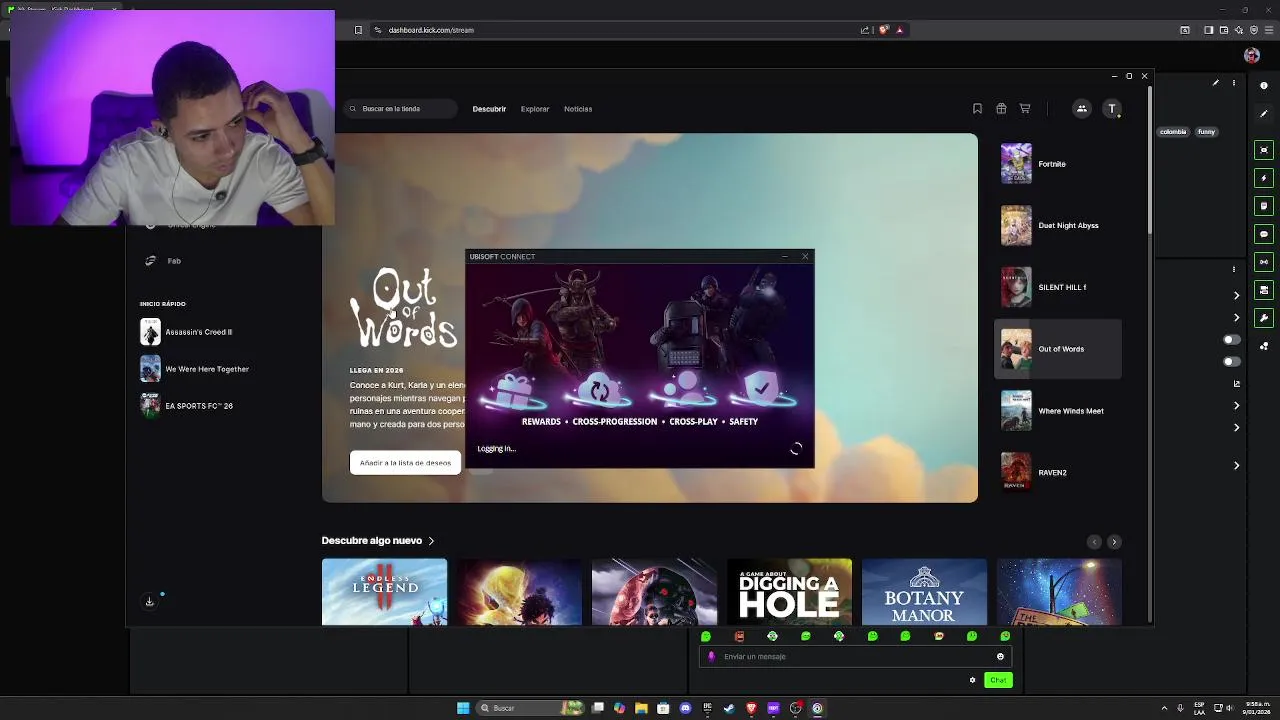Click the Enviar un mensaje chat input

click(x=855, y=657)
